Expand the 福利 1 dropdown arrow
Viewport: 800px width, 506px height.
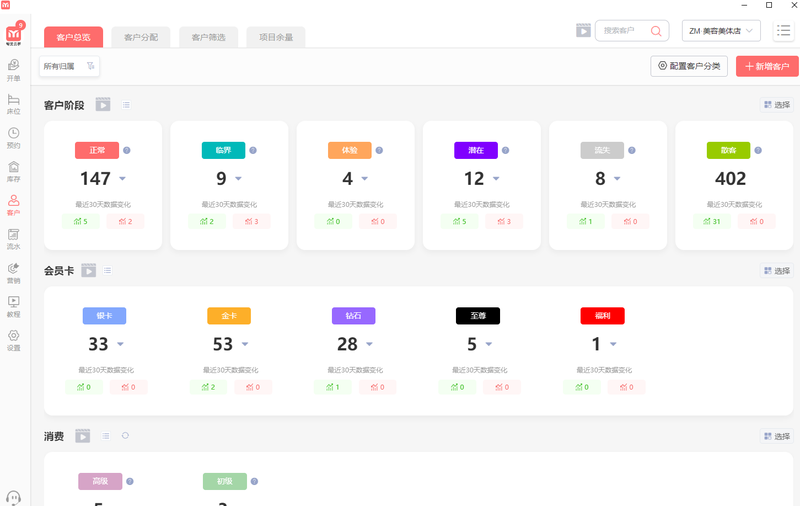click(613, 344)
